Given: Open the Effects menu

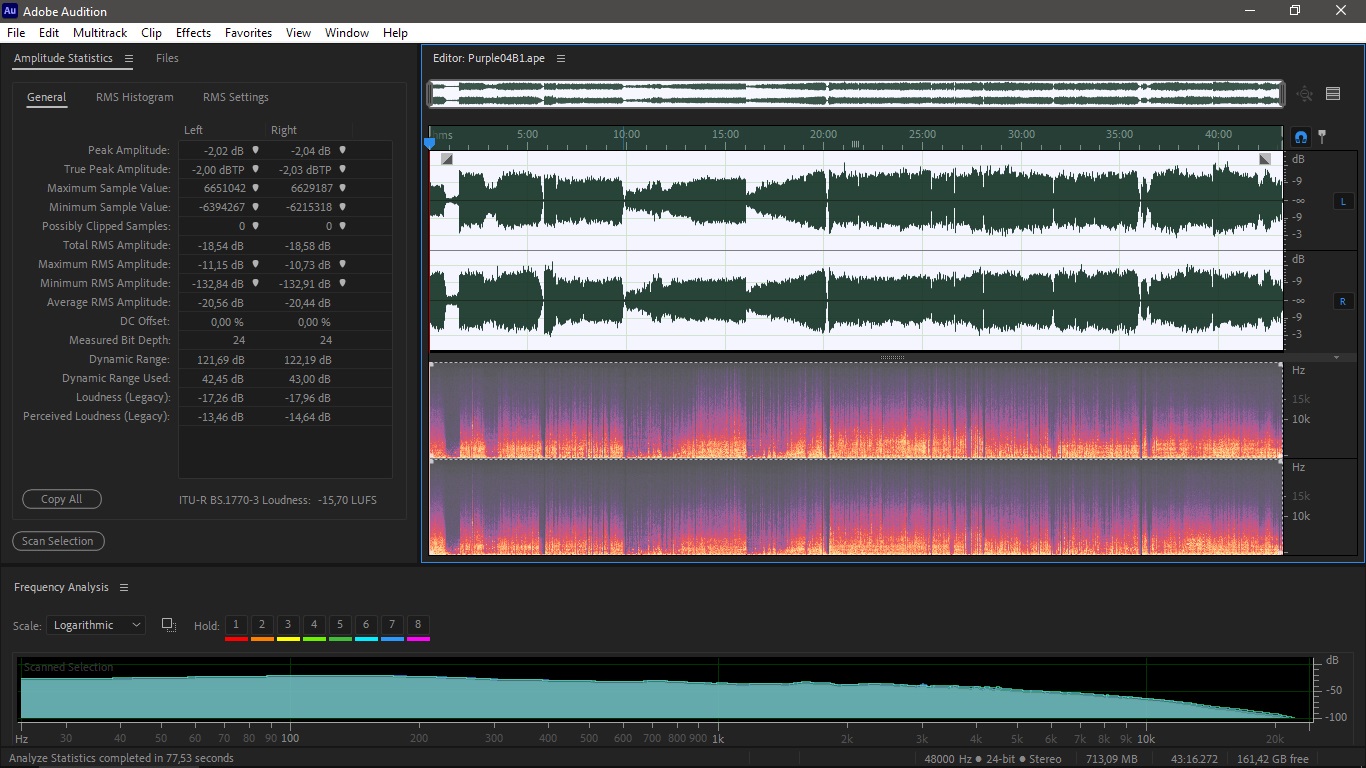Looking at the screenshot, I should [193, 33].
